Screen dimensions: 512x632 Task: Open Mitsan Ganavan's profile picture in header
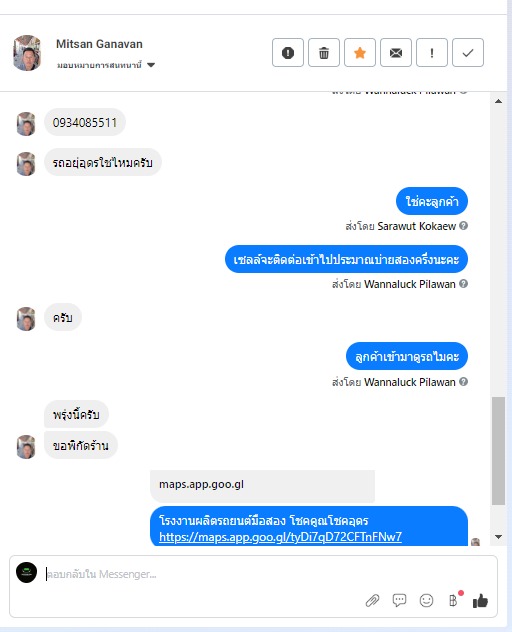(x=27, y=53)
